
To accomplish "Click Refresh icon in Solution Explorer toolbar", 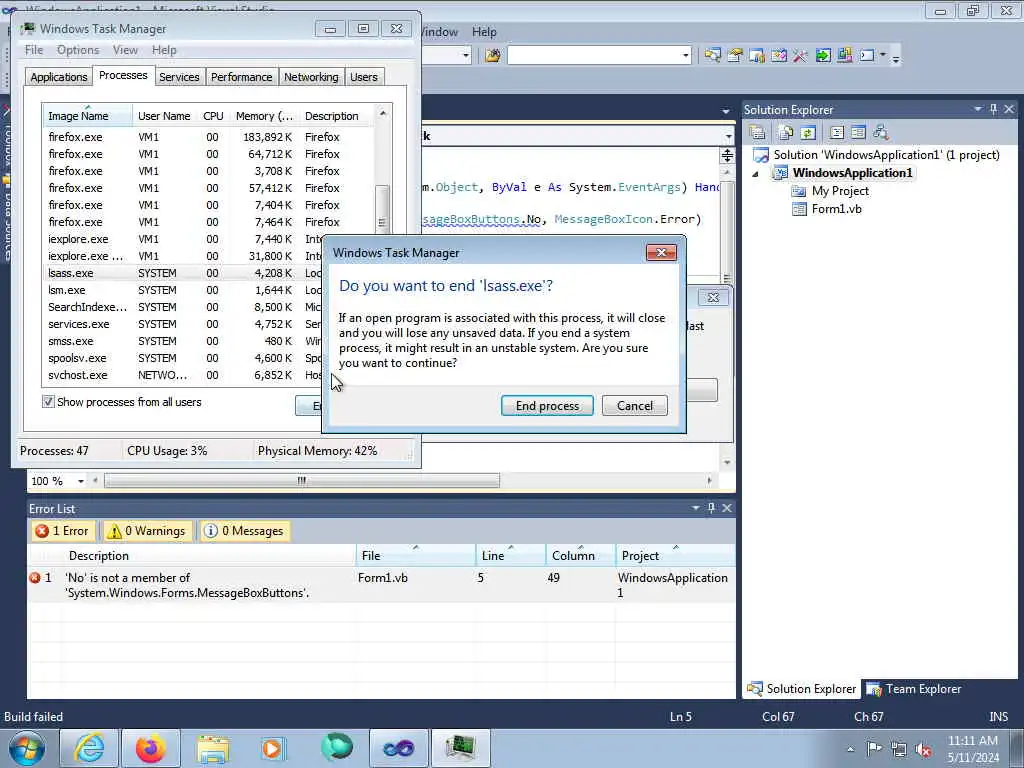I will tap(808, 133).
